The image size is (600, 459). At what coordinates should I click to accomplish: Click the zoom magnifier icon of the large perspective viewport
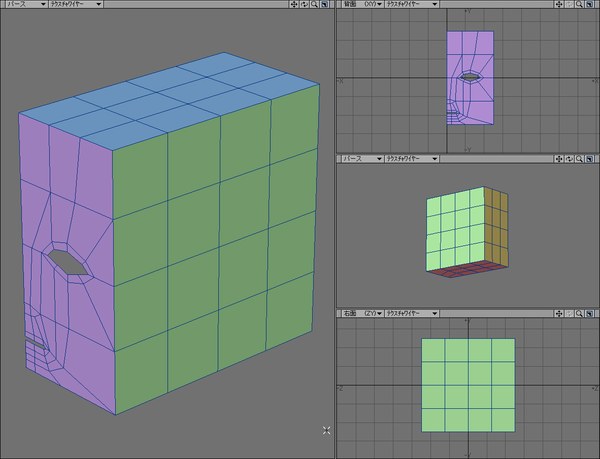(x=314, y=4)
